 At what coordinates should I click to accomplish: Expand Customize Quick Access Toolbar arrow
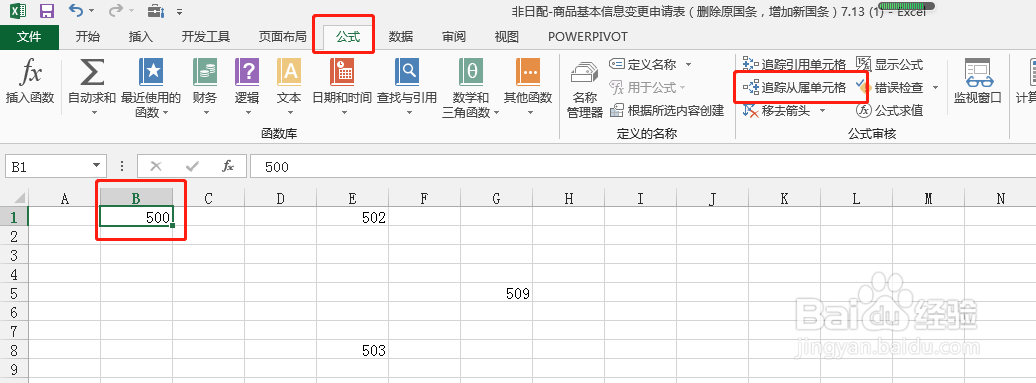click(x=179, y=12)
